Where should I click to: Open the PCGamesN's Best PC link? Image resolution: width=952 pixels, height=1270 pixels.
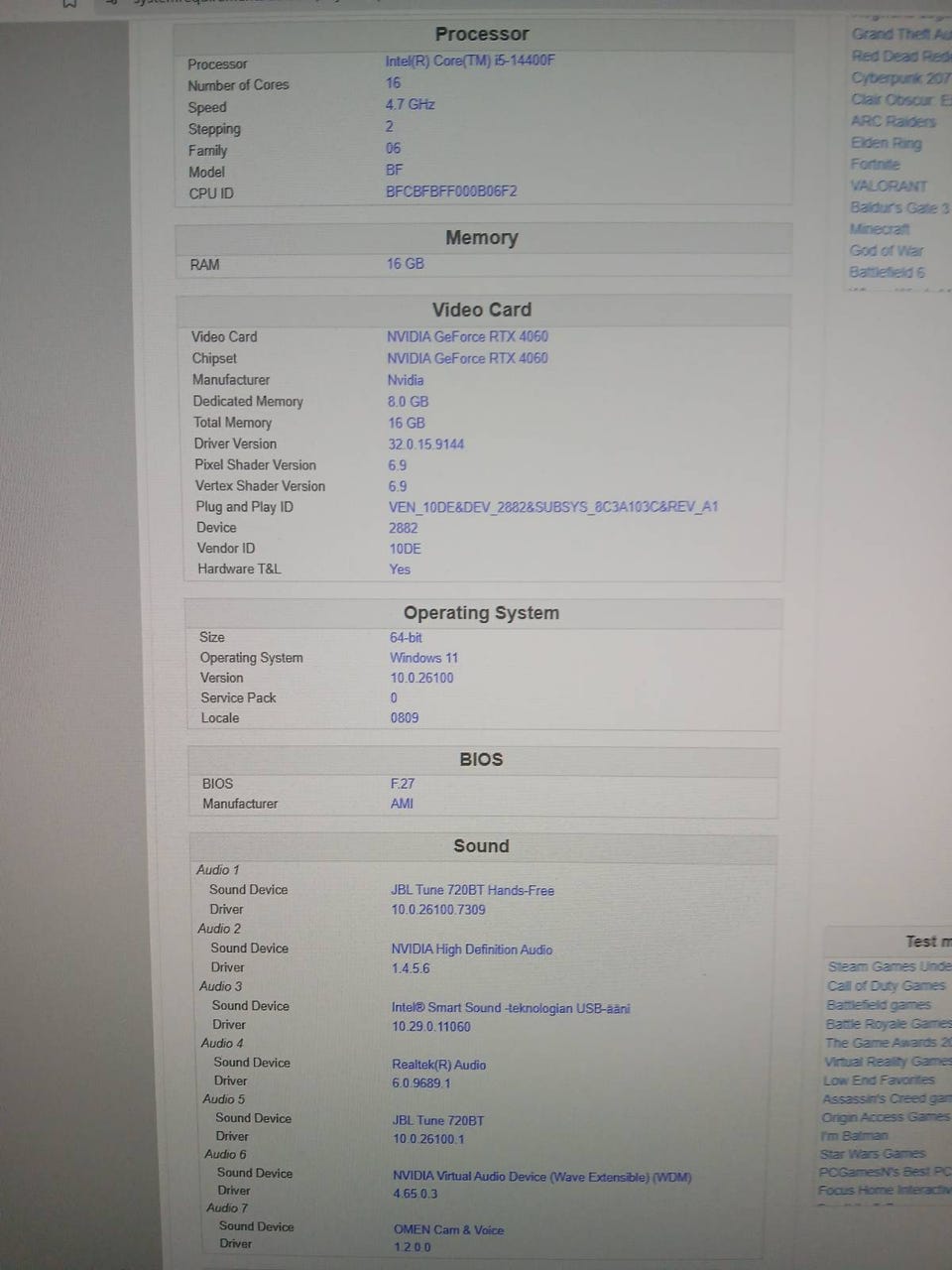click(x=885, y=1172)
